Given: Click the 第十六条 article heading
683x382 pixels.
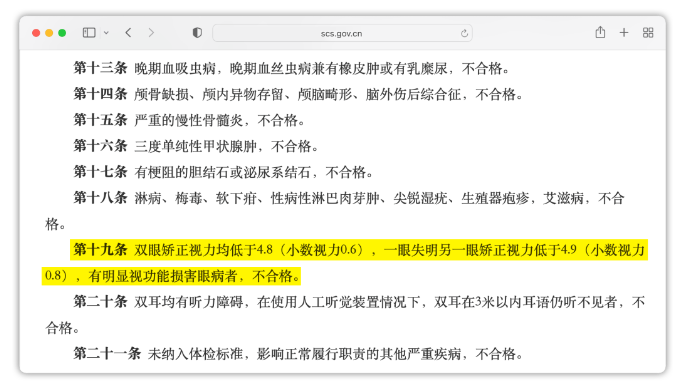Looking at the screenshot, I should [x=100, y=146].
